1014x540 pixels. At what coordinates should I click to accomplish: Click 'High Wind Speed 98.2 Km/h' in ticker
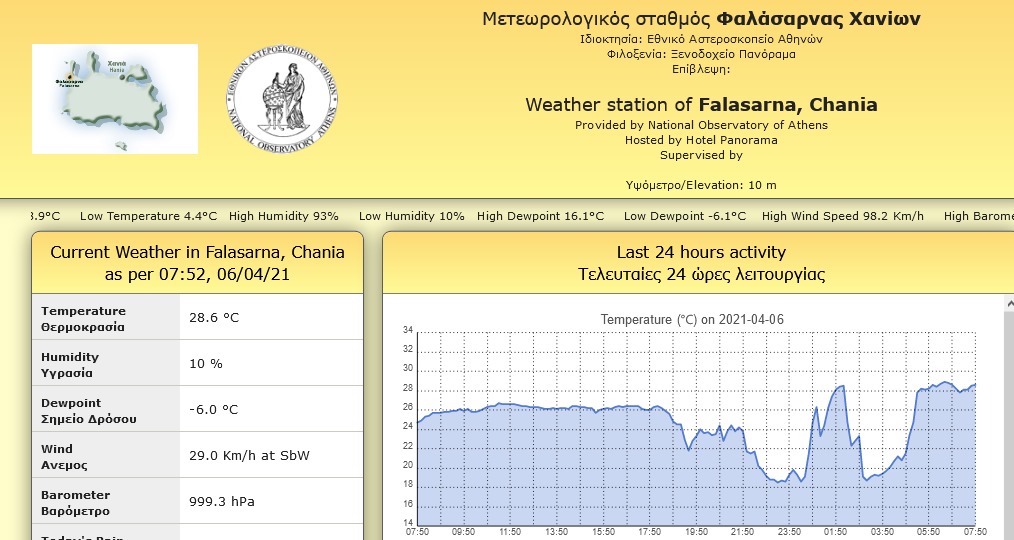(x=843, y=216)
